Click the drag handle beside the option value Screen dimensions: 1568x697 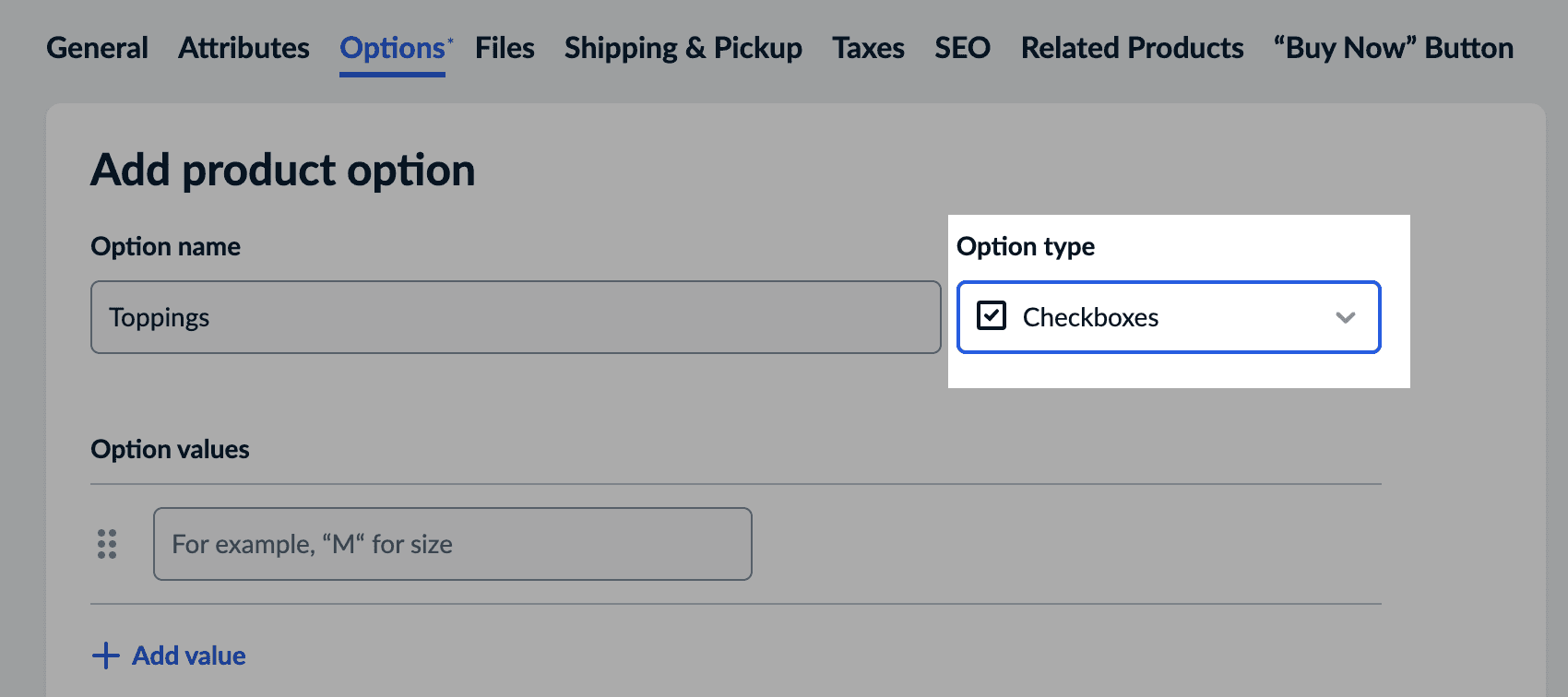[x=107, y=544]
